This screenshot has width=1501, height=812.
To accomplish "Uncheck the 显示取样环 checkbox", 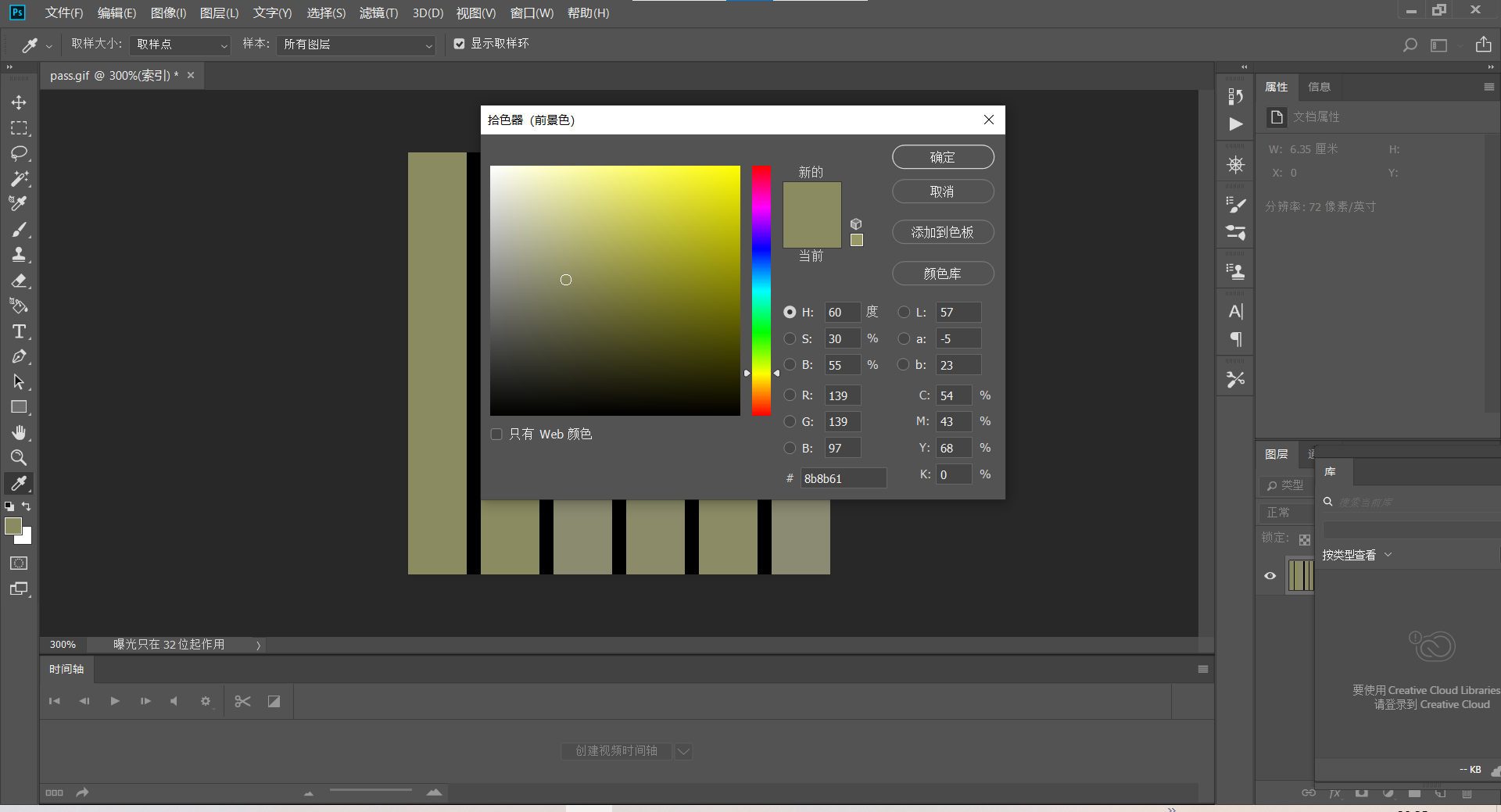I will point(460,44).
